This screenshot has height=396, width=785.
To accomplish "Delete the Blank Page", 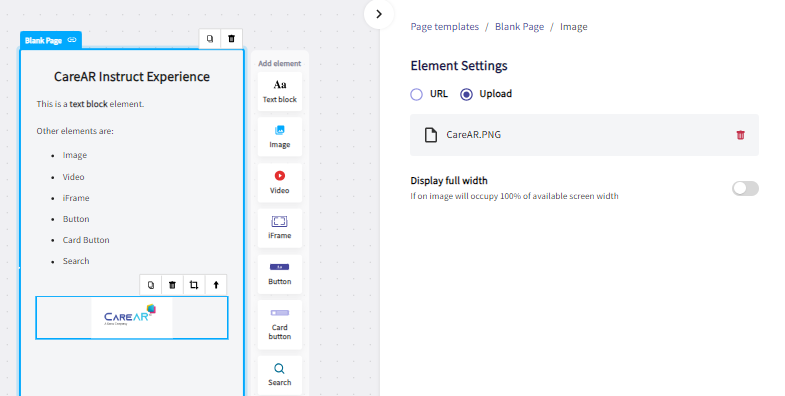I will 231,39.
